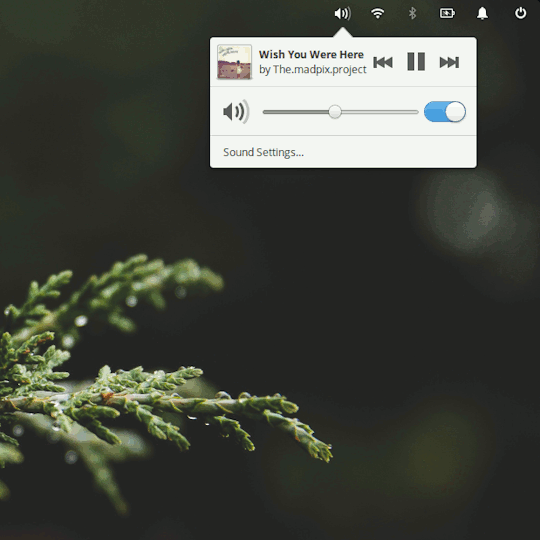Show notifications via the bell icon
Image resolution: width=540 pixels, height=540 pixels.
pos(482,13)
